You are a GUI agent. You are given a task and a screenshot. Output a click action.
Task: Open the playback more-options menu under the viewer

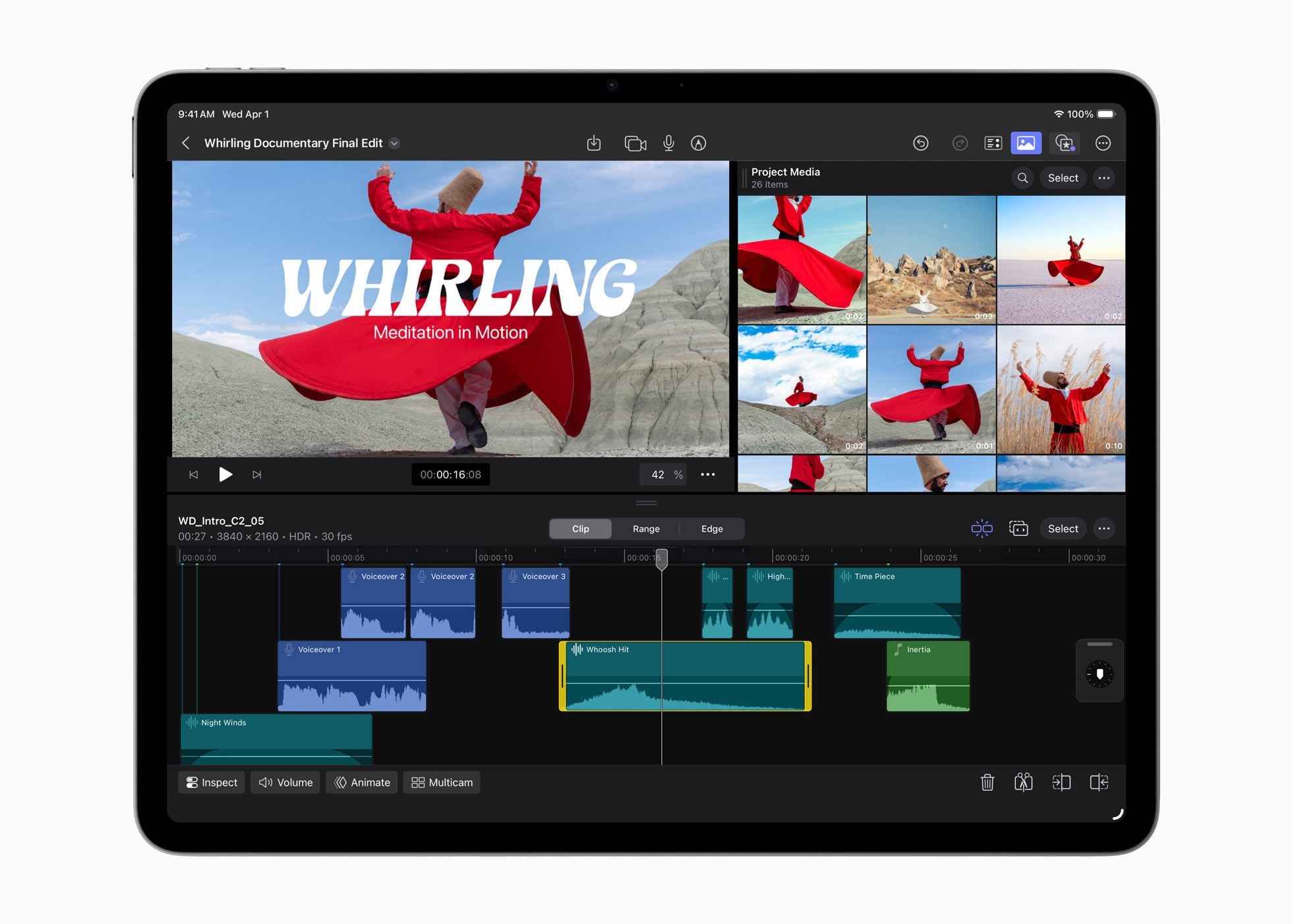tap(708, 475)
